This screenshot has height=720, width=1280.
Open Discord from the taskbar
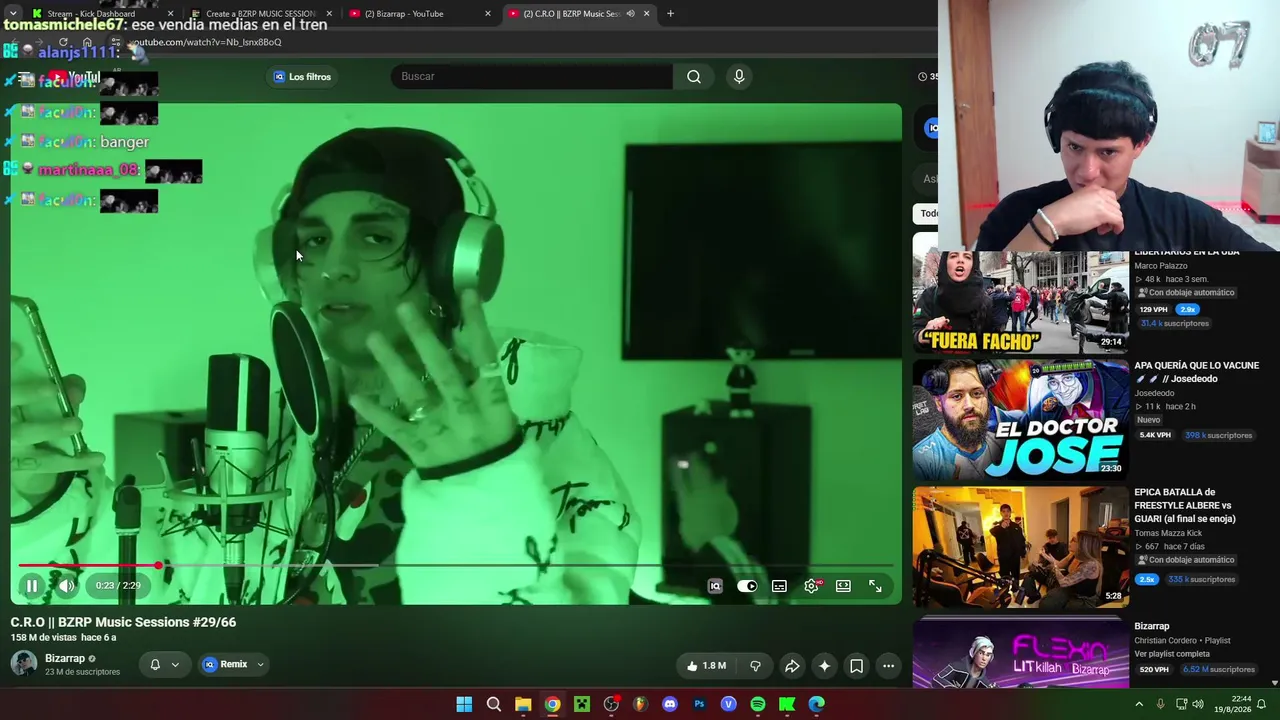670,704
